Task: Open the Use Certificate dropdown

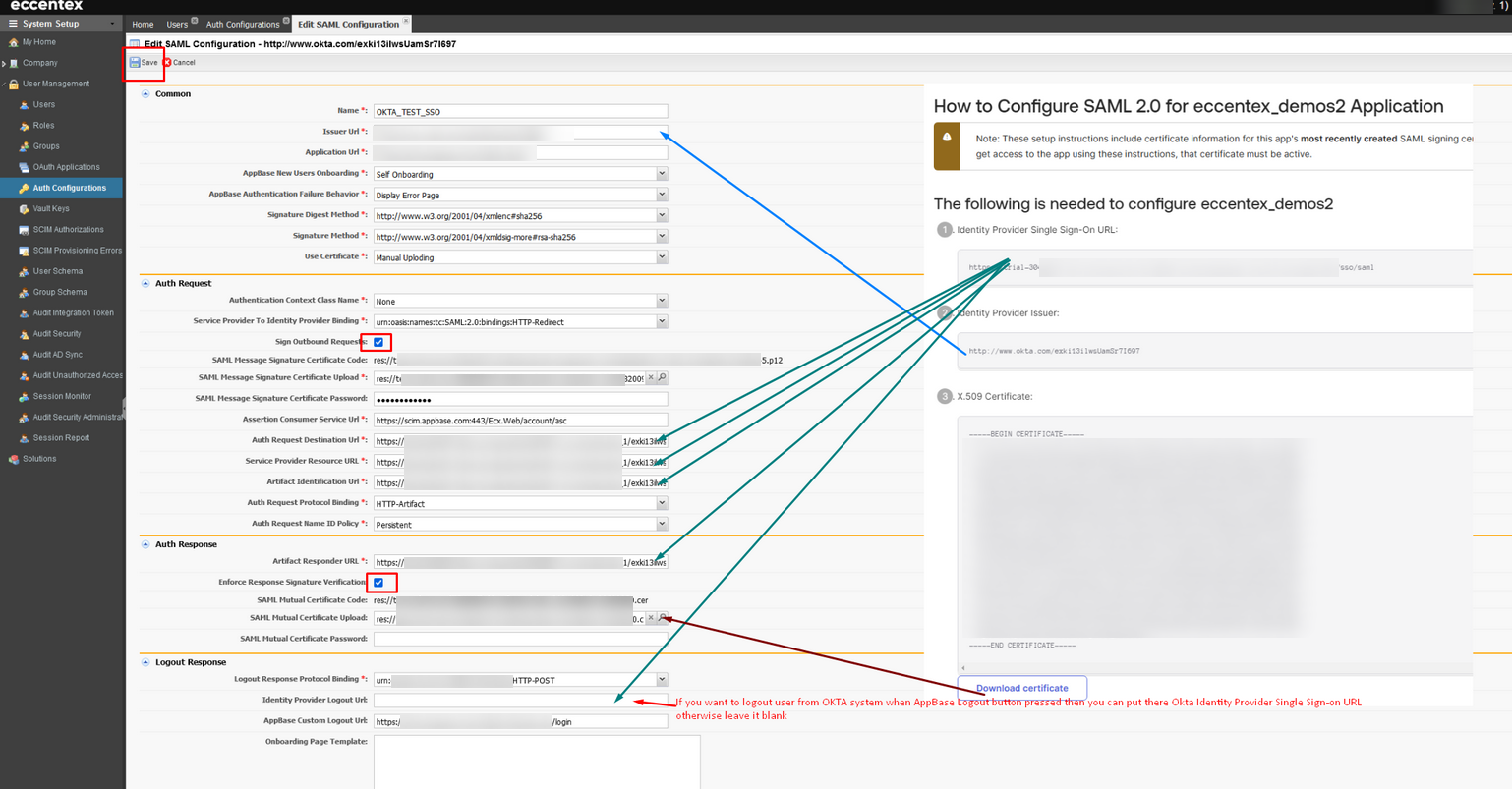Action: tap(662, 256)
